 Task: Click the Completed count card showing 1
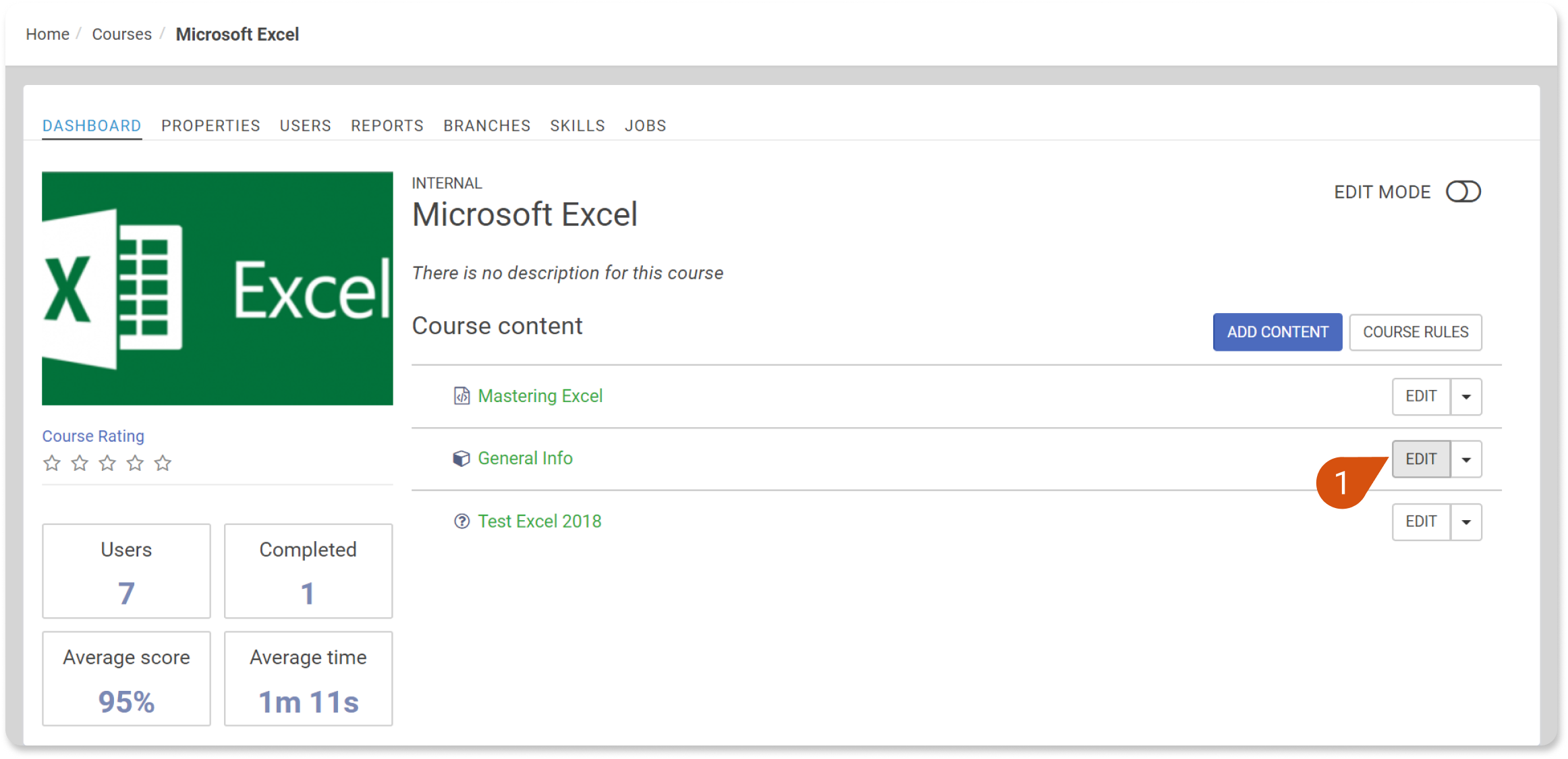coord(308,571)
